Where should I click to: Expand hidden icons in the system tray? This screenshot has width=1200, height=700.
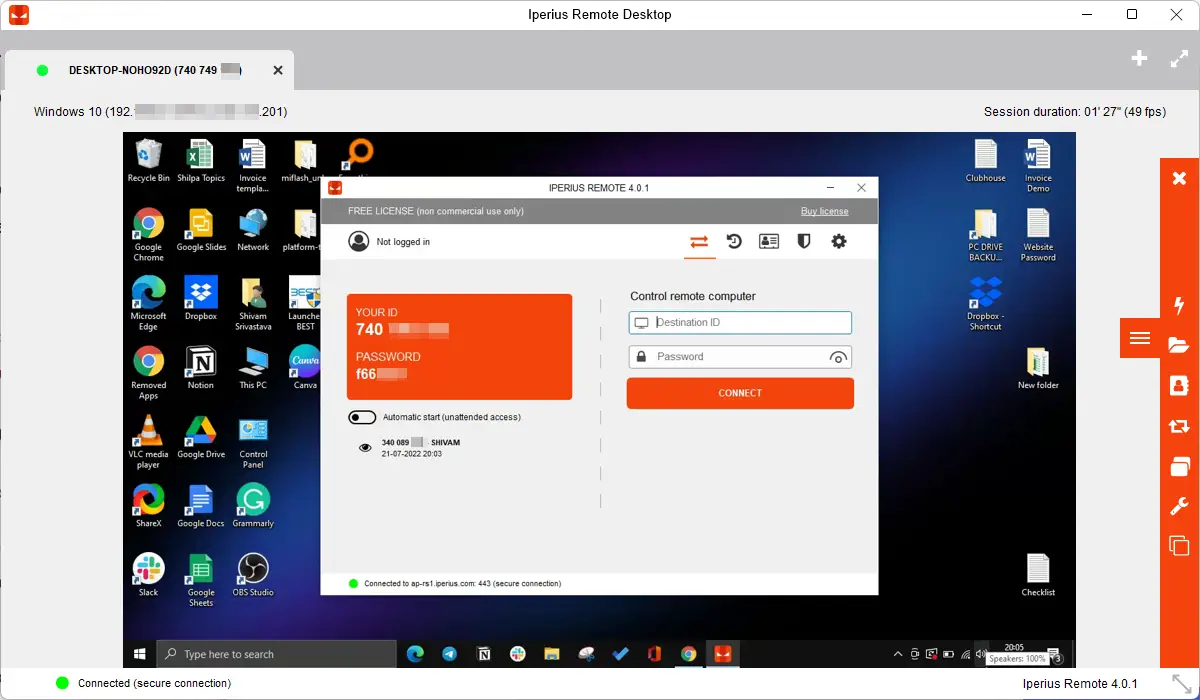(x=897, y=654)
